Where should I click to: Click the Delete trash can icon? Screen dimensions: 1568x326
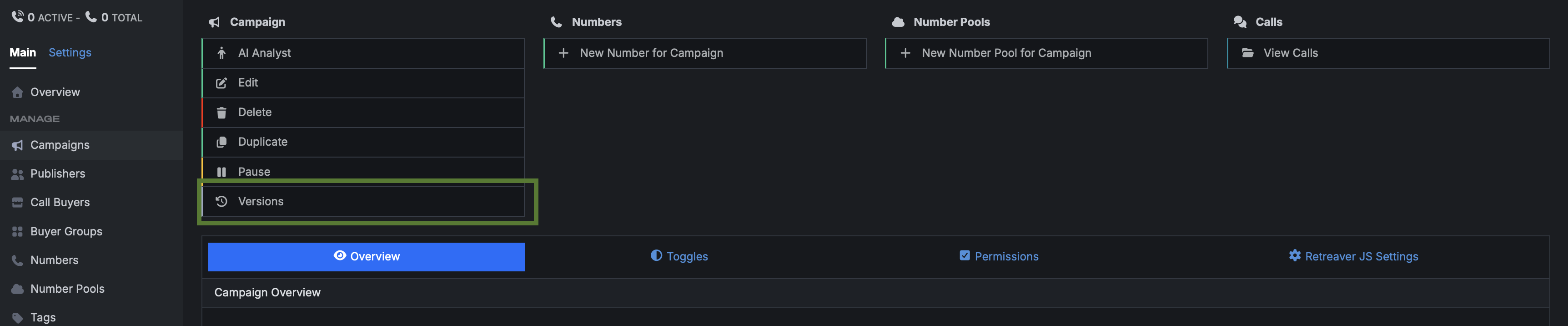tap(221, 112)
